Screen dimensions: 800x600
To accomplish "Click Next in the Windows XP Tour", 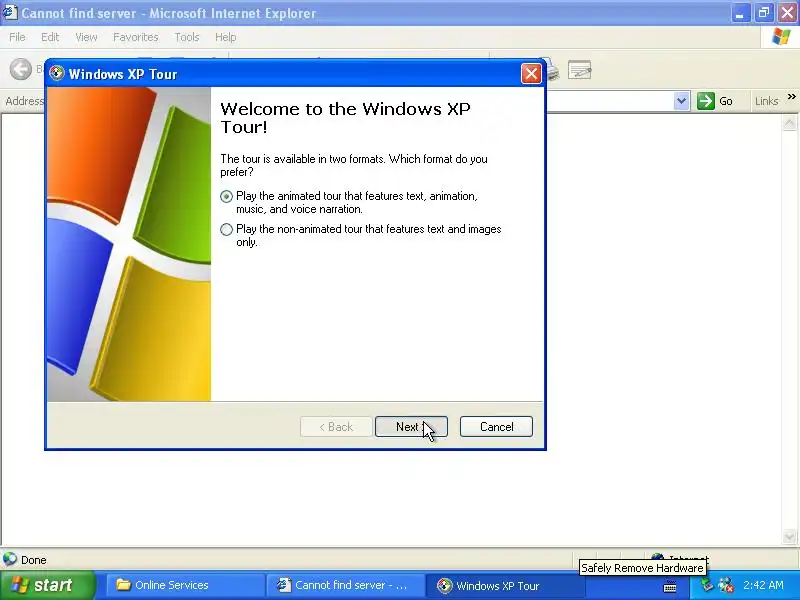I will click(411, 427).
